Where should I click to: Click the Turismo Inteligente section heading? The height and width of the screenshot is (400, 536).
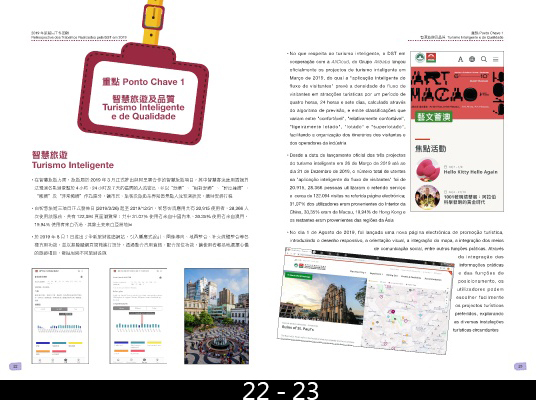pos(73,165)
